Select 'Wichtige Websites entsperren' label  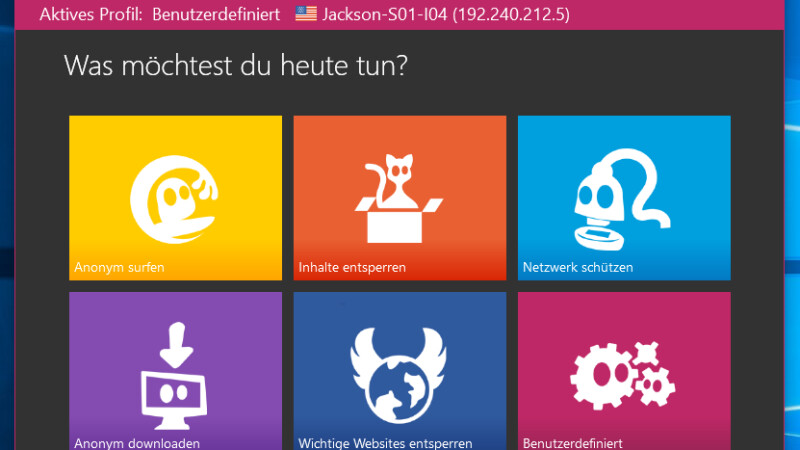[x=385, y=443]
